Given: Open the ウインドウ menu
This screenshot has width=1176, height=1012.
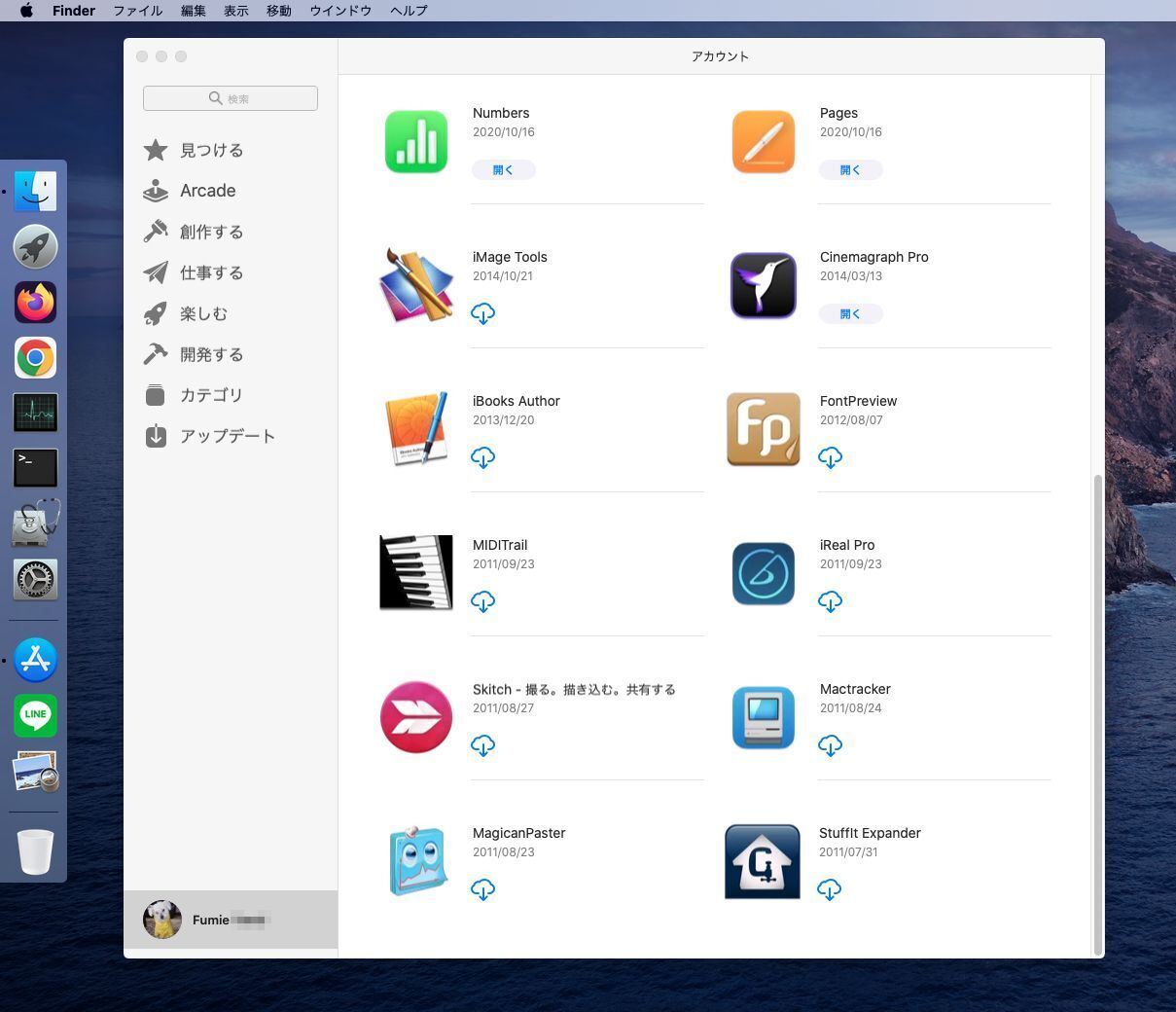Looking at the screenshot, I should tap(340, 11).
